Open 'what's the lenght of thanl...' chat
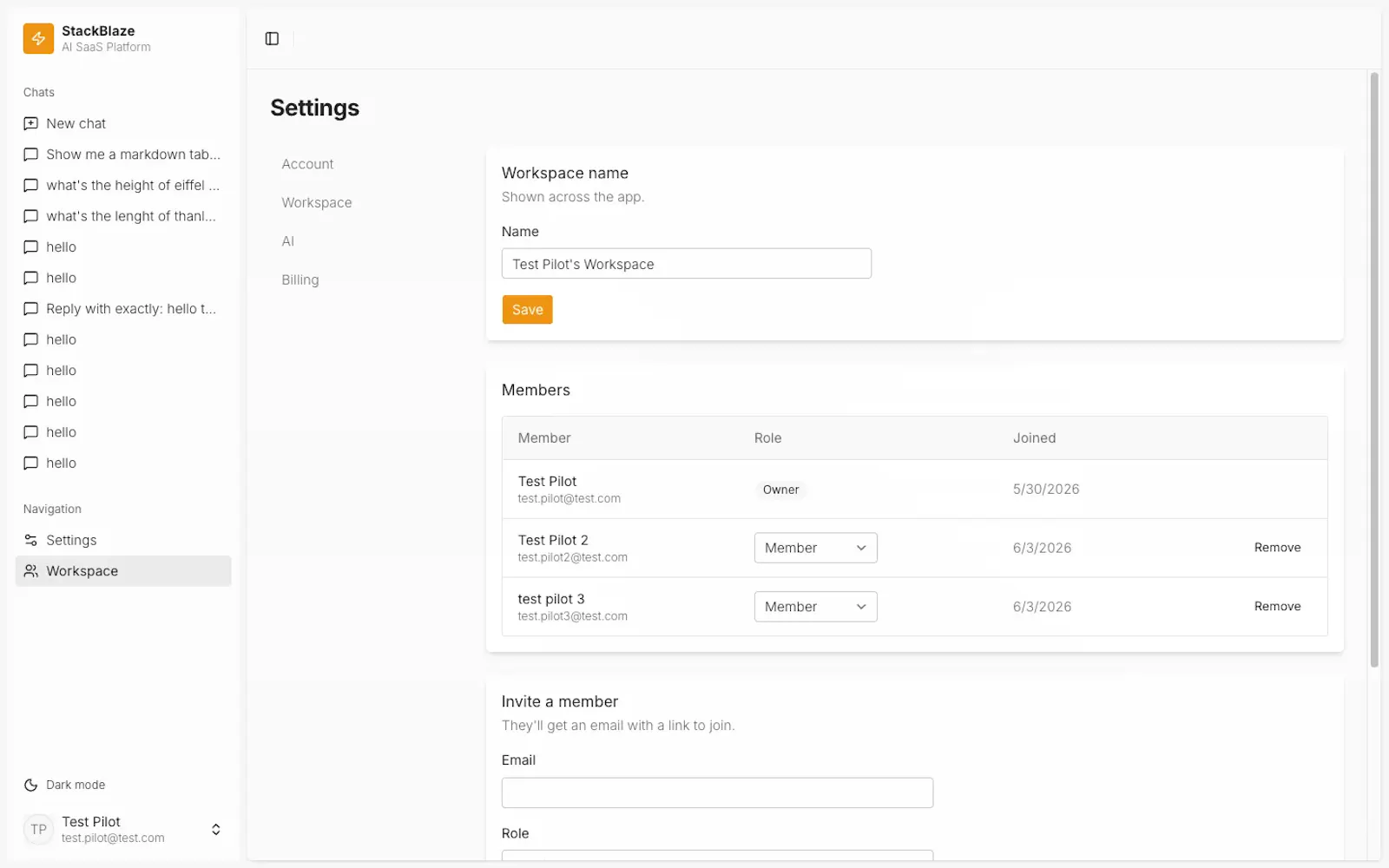1389x868 pixels. [123, 216]
